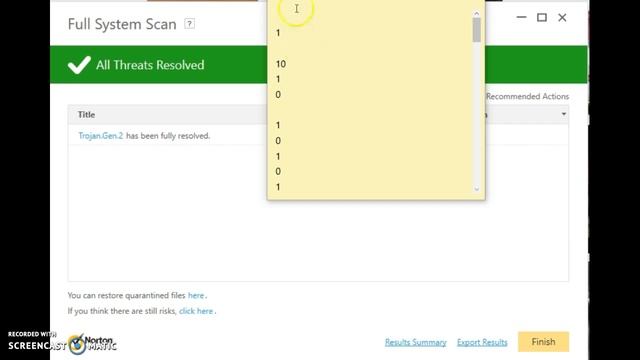This screenshot has width=640, height=360.
Task: Grab the sticky note scrollbar thumb
Action: point(476,30)
